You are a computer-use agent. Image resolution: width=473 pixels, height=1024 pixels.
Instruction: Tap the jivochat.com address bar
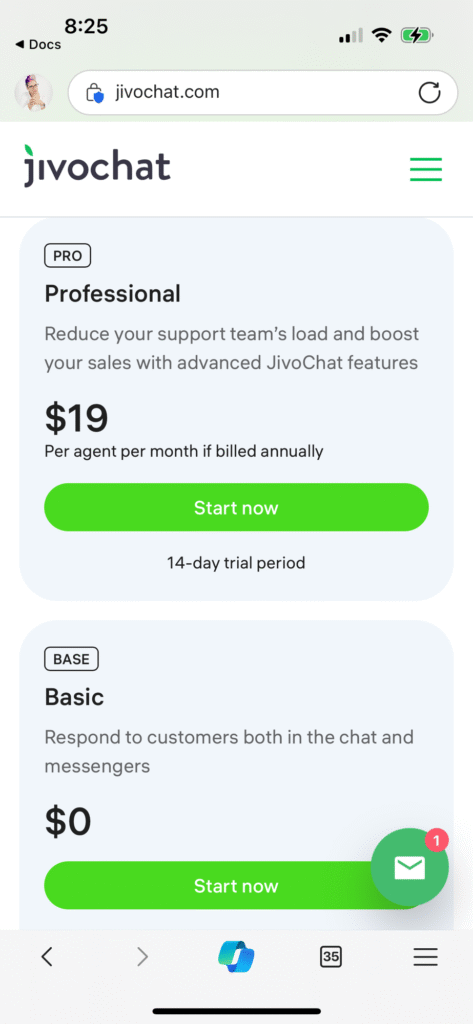click(x=263, y=93)
